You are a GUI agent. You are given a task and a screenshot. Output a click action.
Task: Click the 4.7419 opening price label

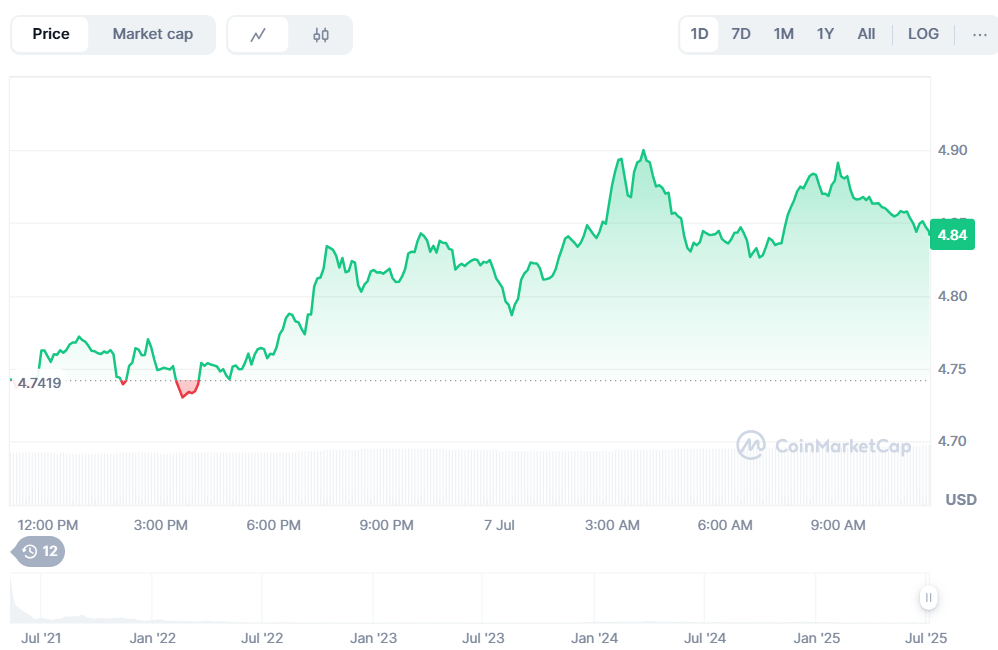point(39,382)
